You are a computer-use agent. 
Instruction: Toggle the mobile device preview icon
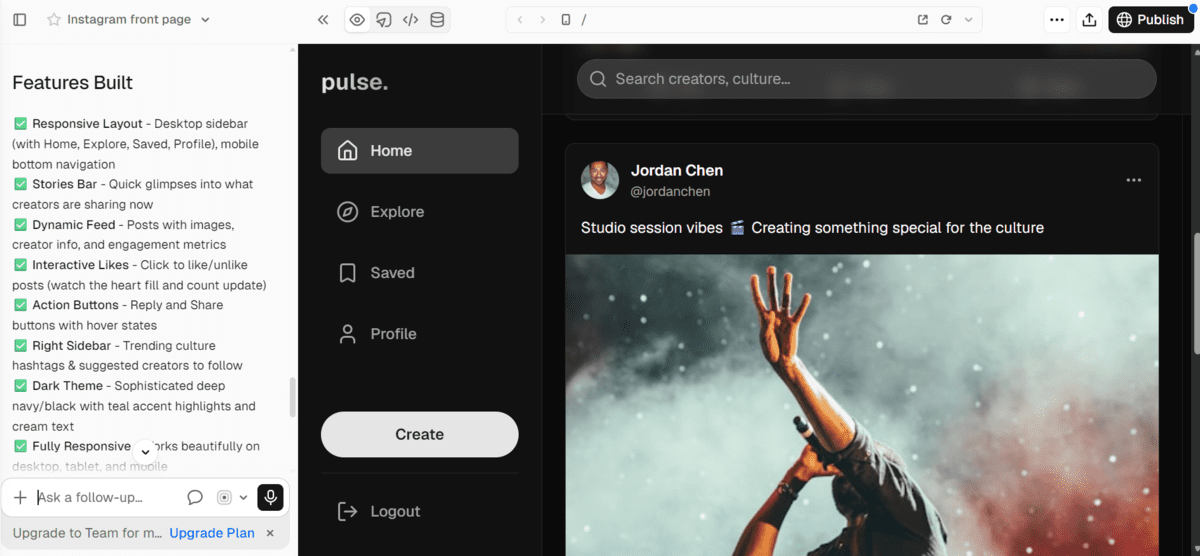coord(566,20)
